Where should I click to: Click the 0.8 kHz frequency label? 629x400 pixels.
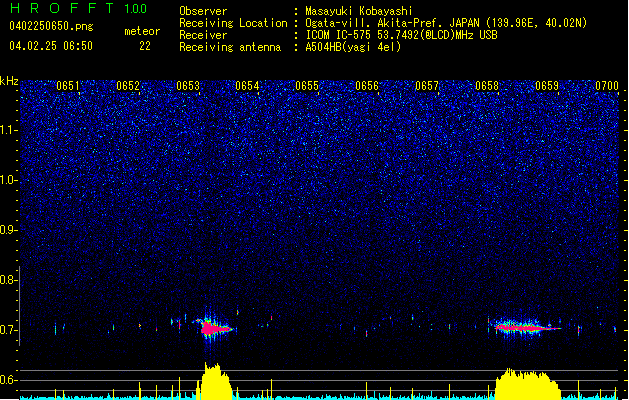[9, 280]
